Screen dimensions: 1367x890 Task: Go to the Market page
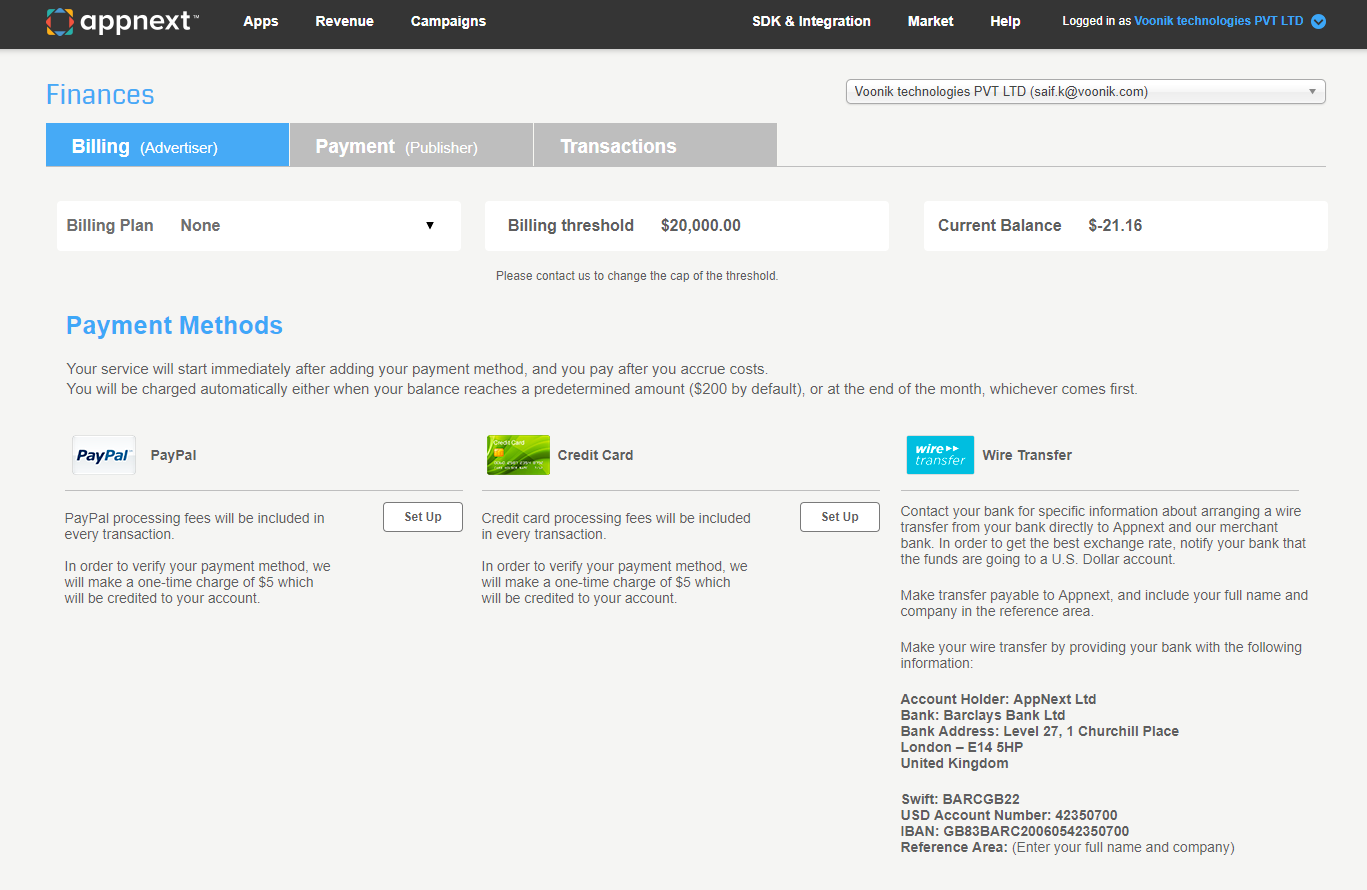pos(930,21)
